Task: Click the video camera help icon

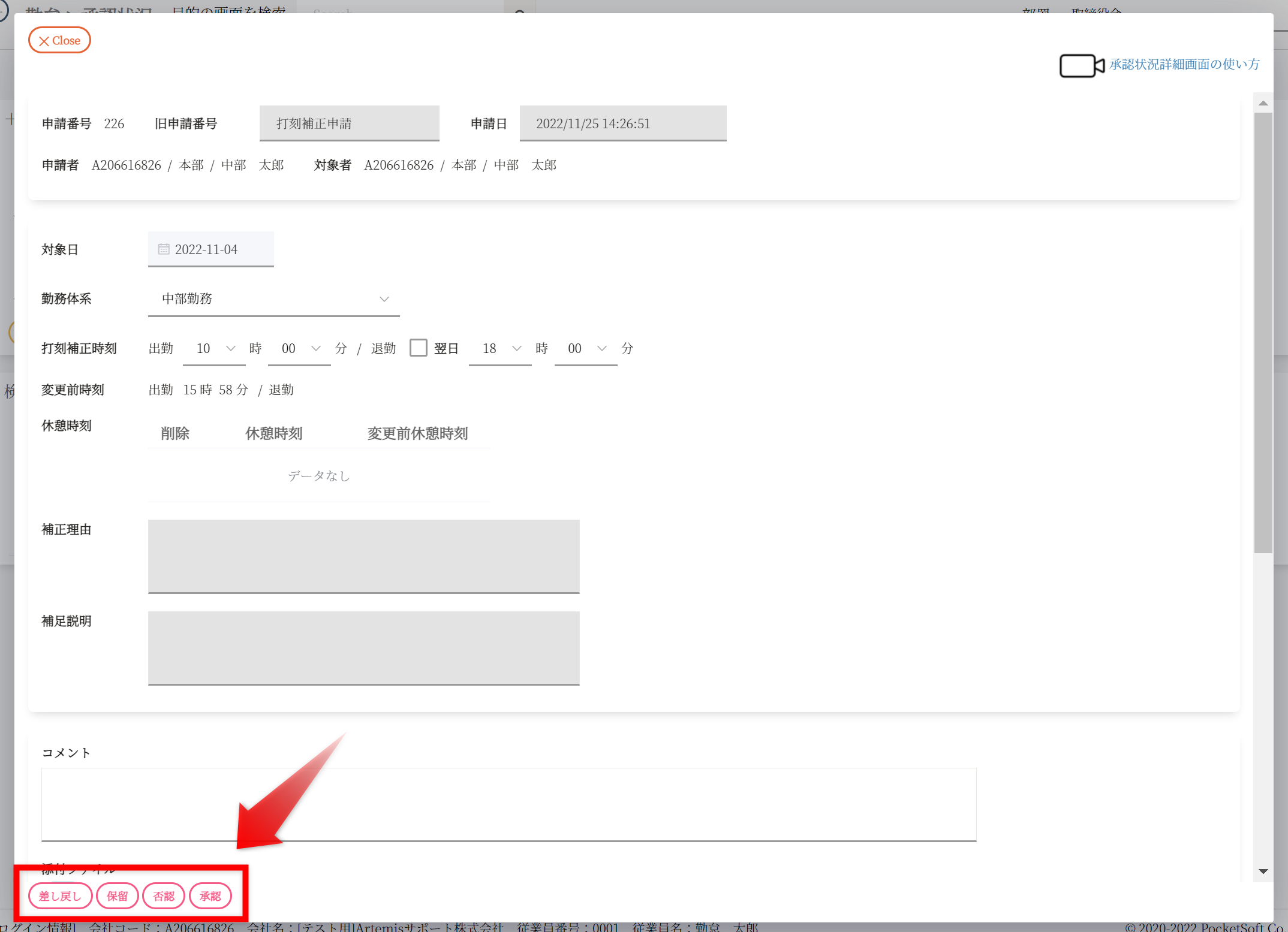Action: point(1081,65)
